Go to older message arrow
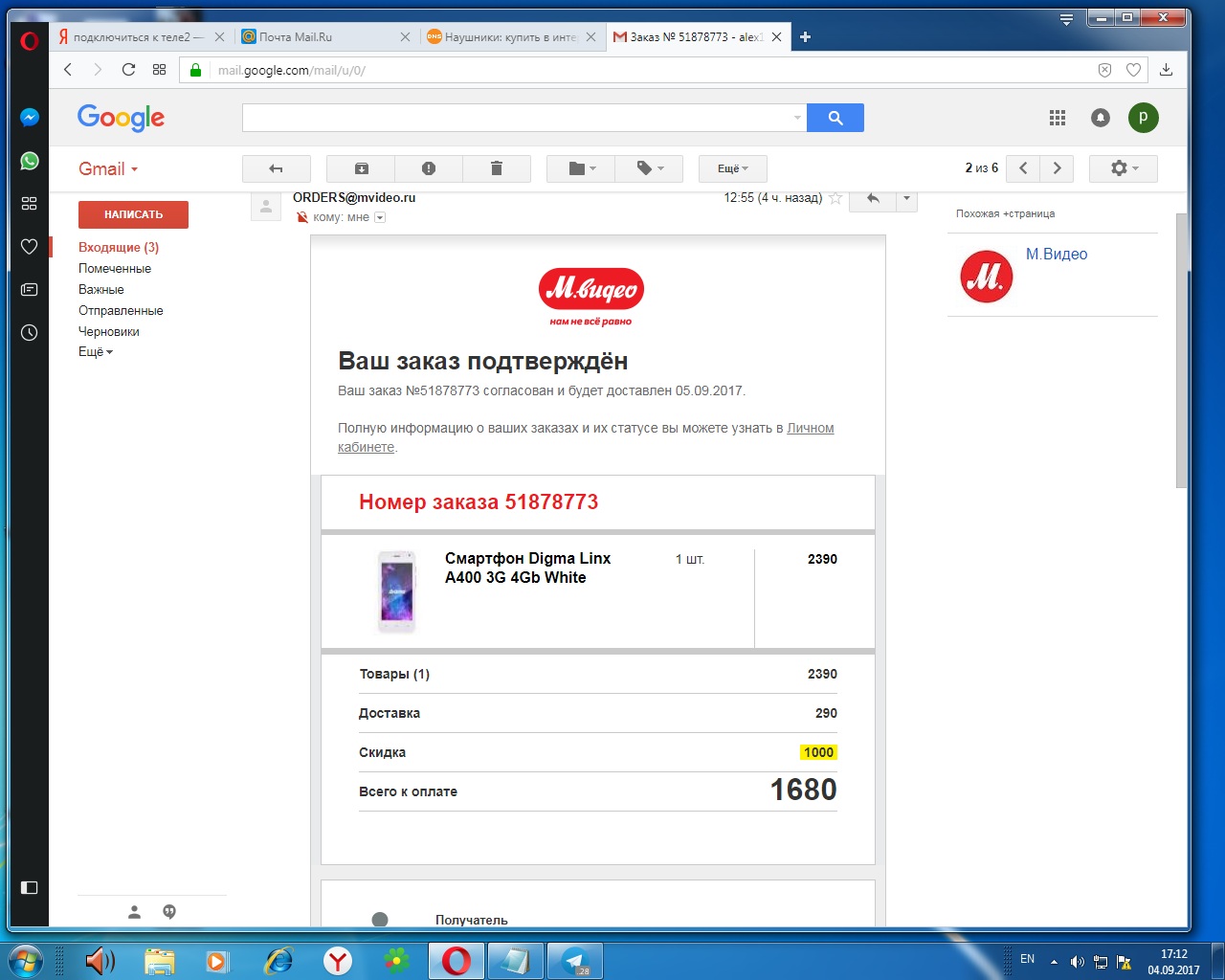Viewport: 1225px width, 980px height. (1057, 168)
